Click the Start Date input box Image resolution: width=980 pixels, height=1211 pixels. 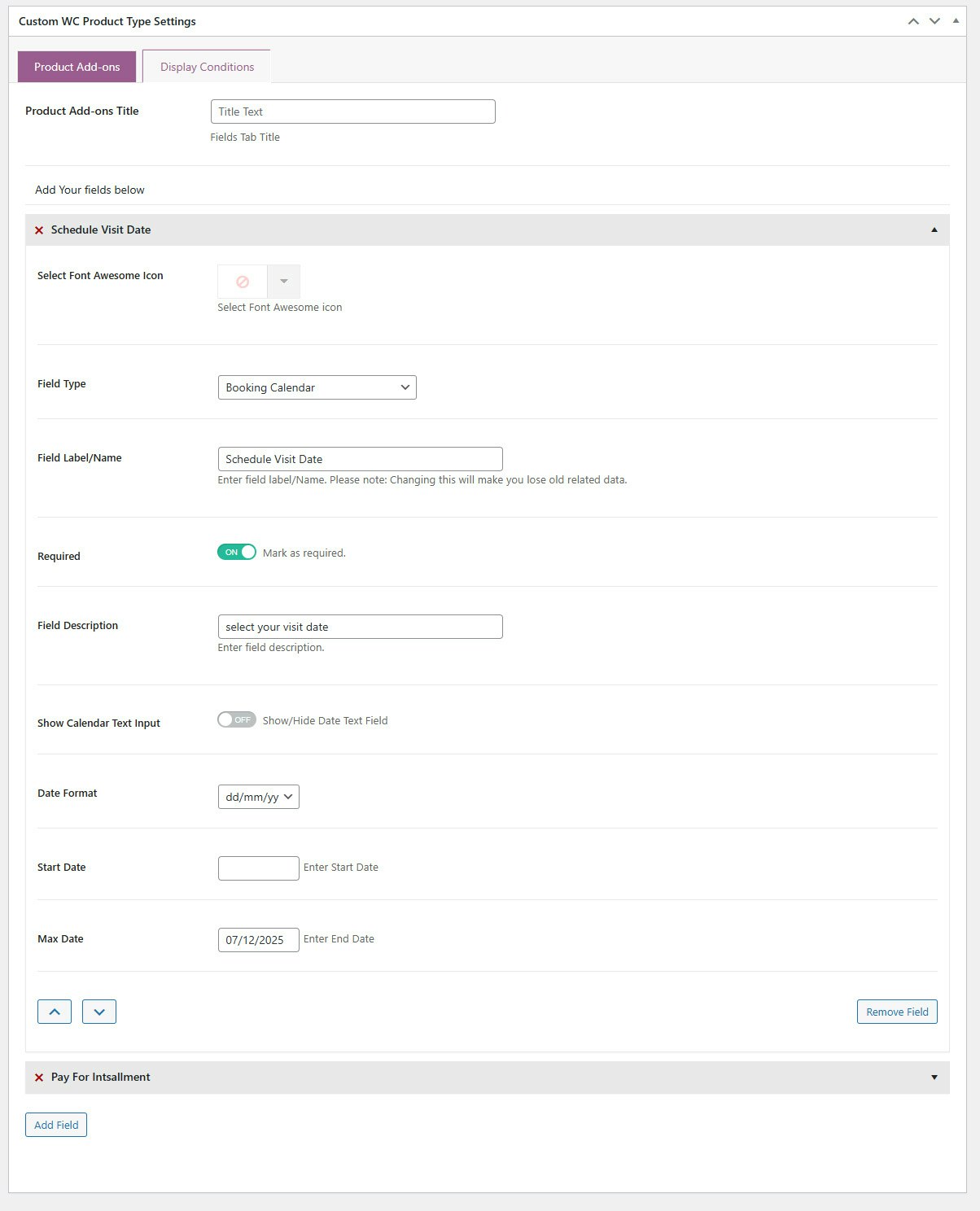coord(259,868)
